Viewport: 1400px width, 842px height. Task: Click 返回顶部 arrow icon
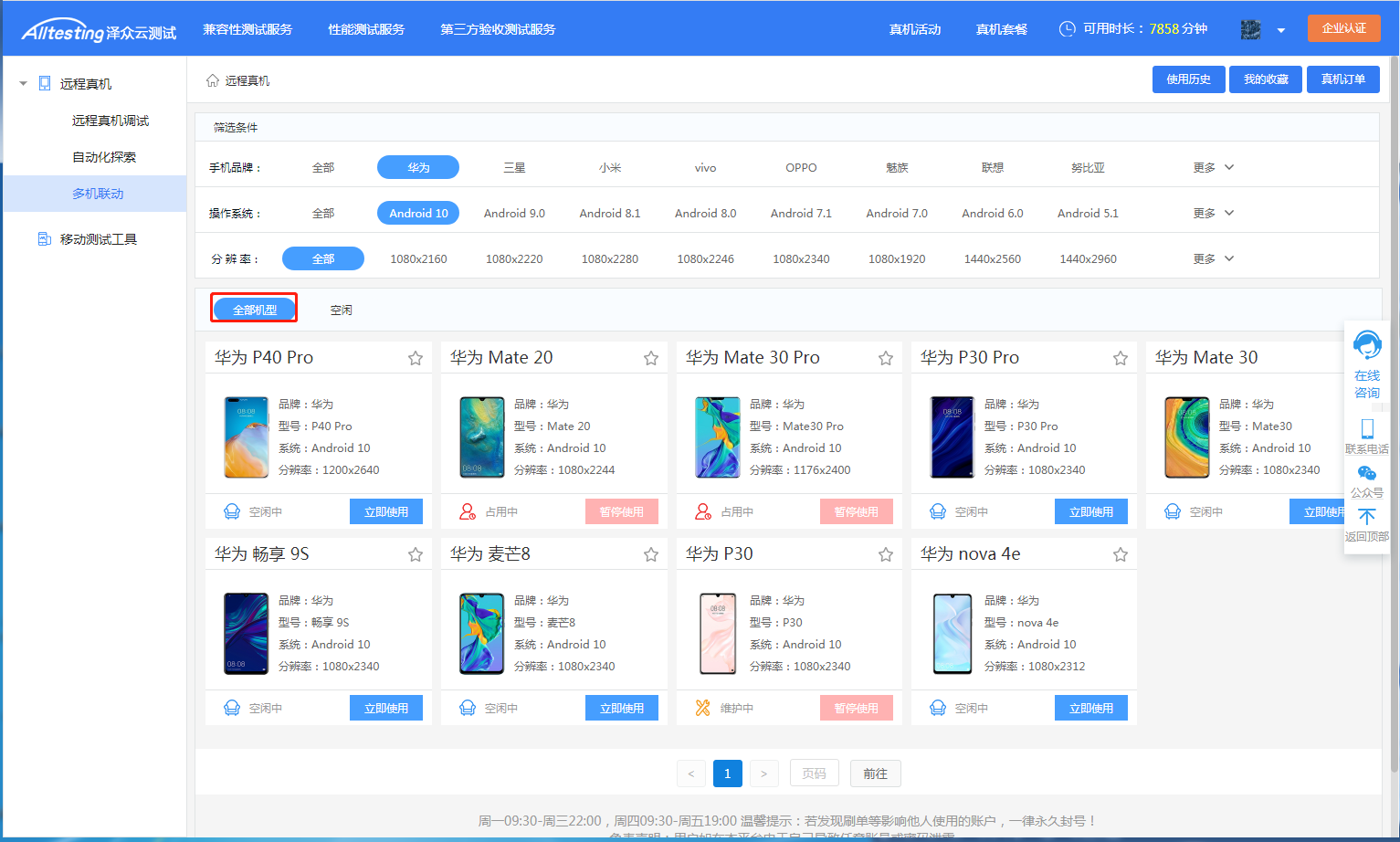point(1367,517)
